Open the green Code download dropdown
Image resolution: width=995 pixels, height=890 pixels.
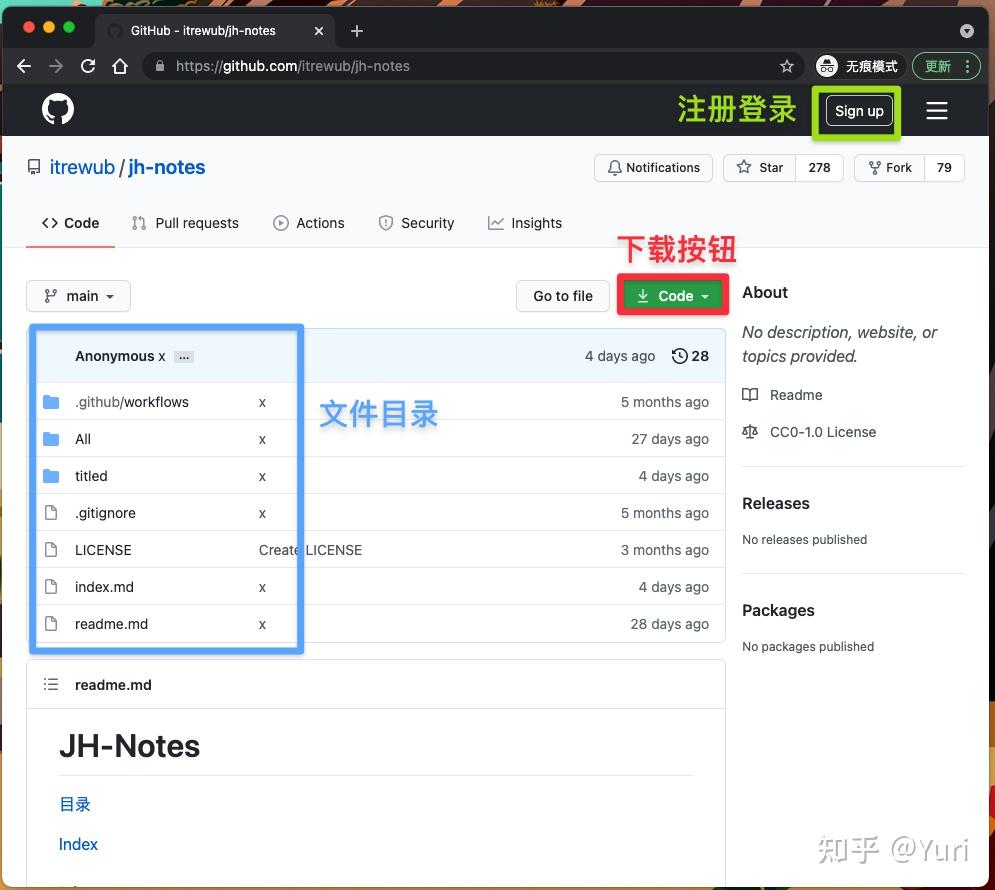[673, 296]
